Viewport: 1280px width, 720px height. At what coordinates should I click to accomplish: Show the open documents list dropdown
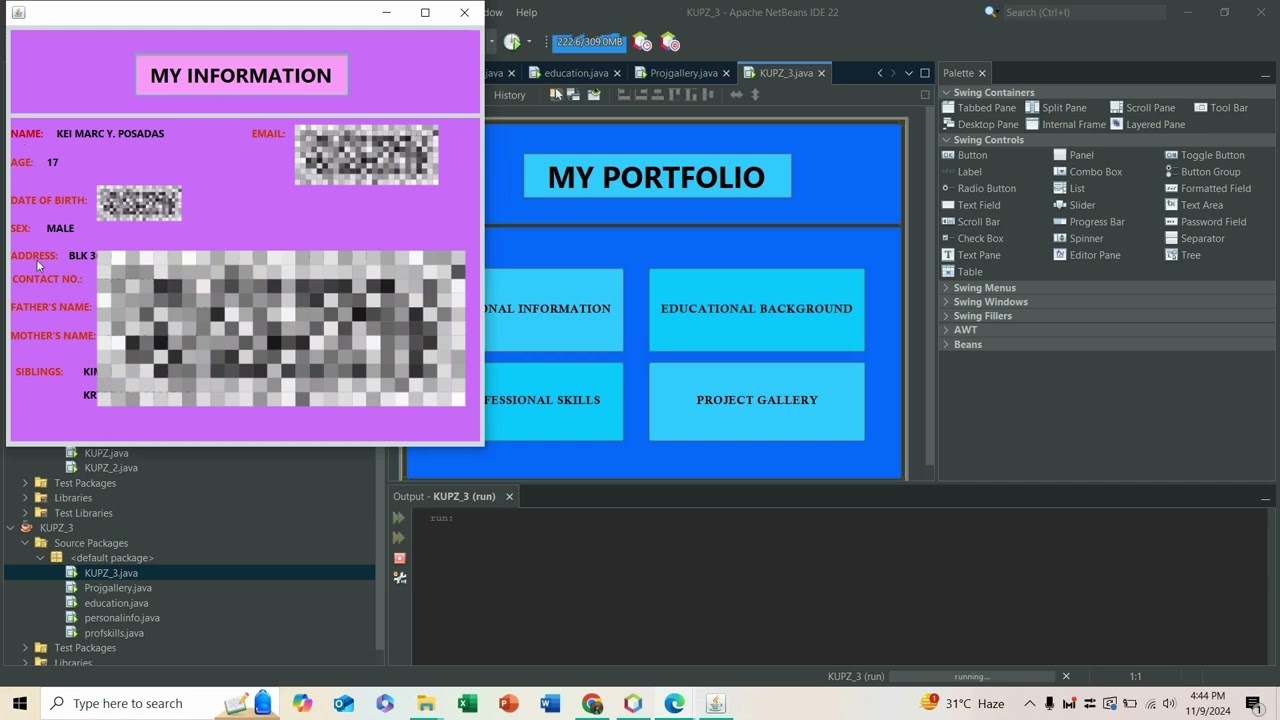point(909,73)
